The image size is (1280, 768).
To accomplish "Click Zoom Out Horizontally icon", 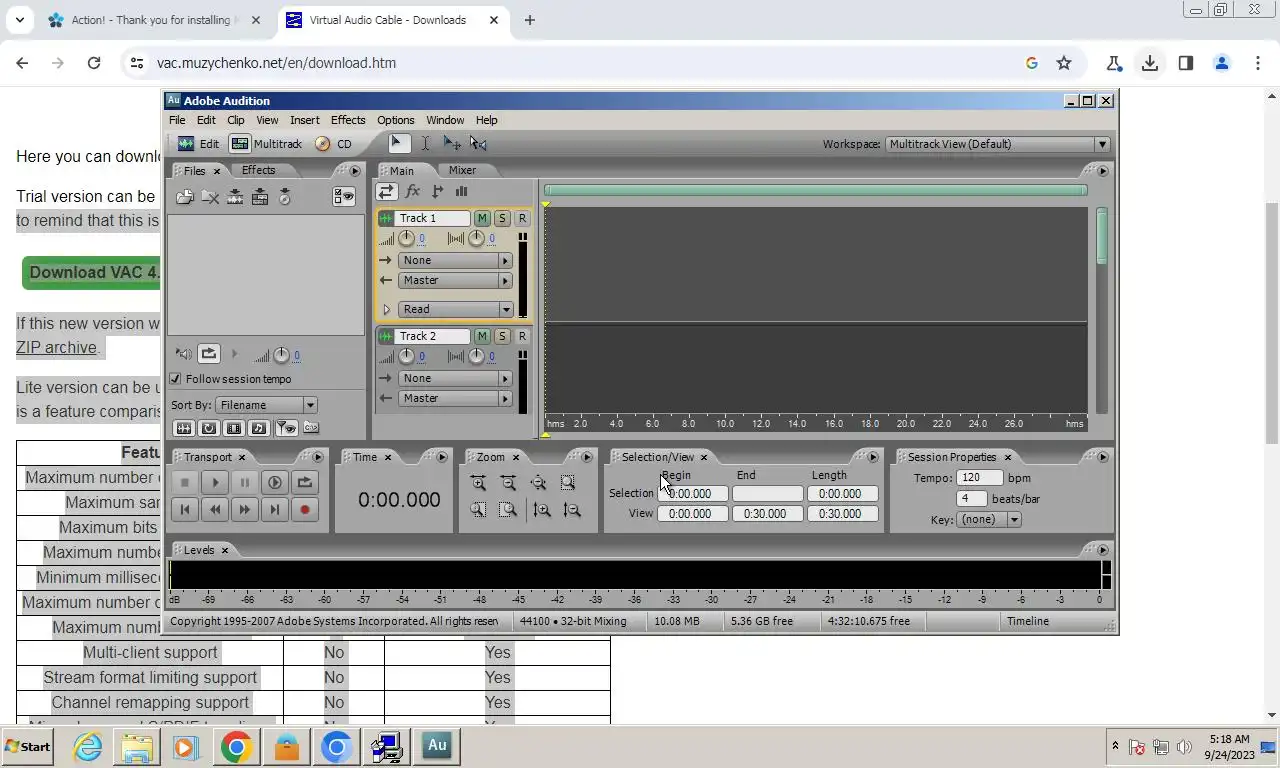I will (508, 482).
